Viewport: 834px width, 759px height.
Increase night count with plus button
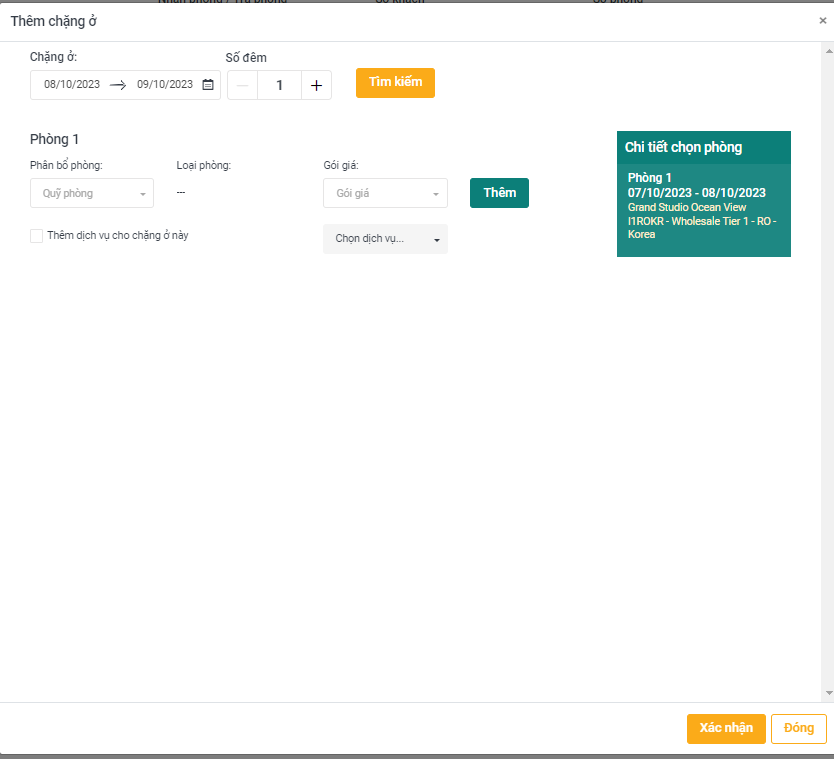pyautogui.click(x=316, y=85)
